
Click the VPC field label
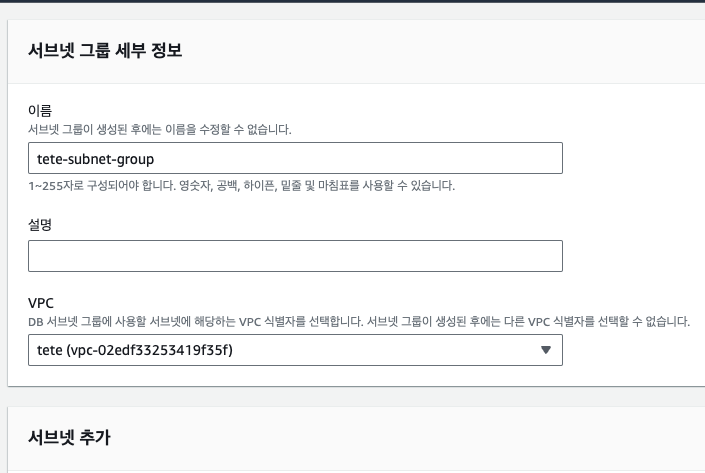(x=40, y=303)
